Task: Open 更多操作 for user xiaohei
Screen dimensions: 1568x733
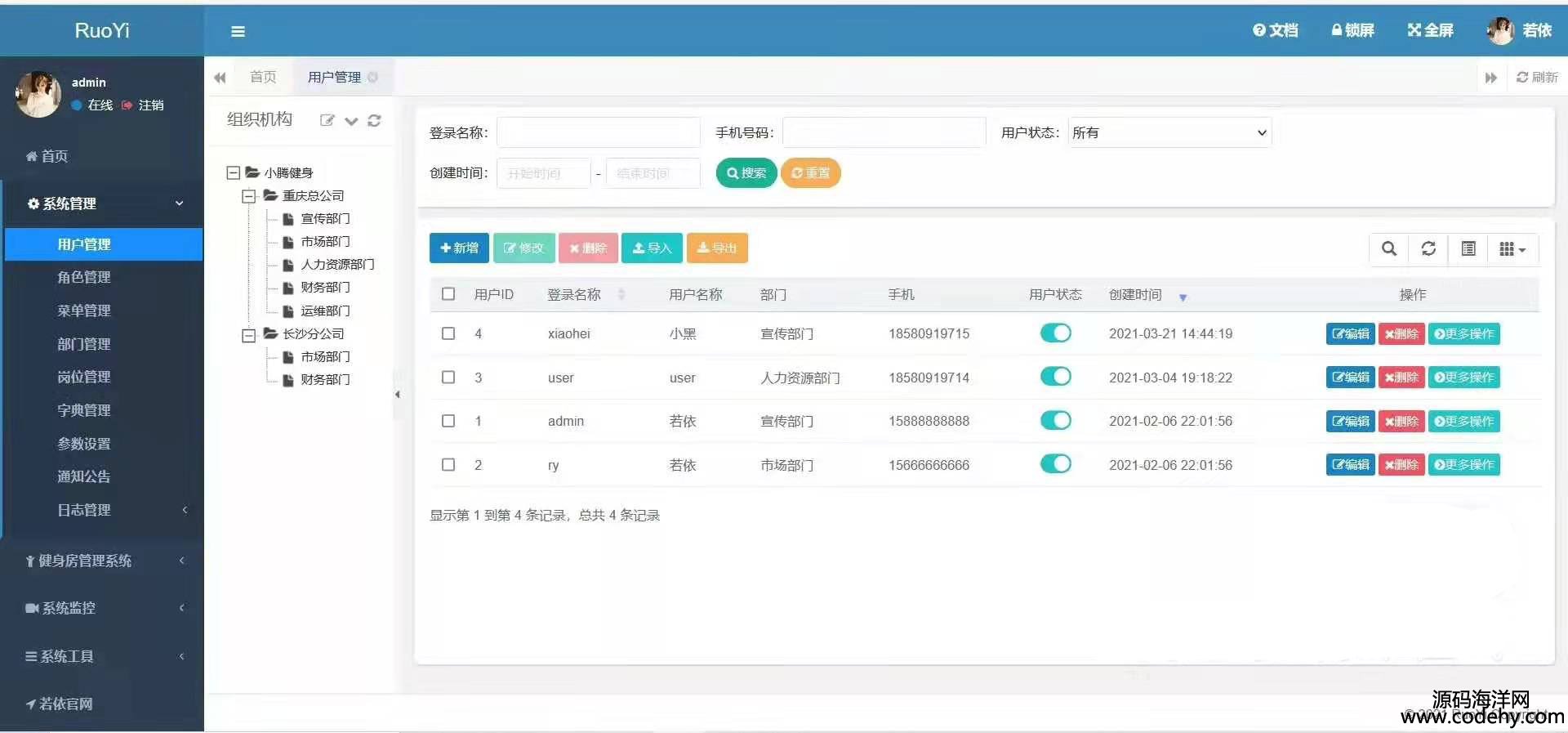Action: coord(1463,333)
